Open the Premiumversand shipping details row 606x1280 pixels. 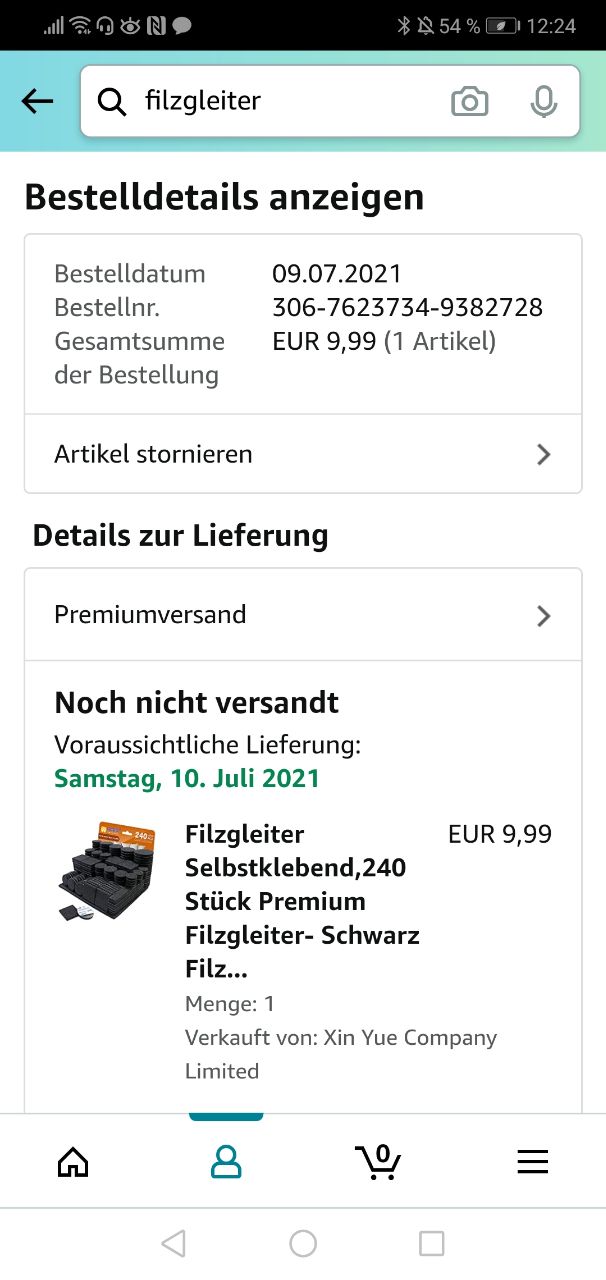coord(303,615)
